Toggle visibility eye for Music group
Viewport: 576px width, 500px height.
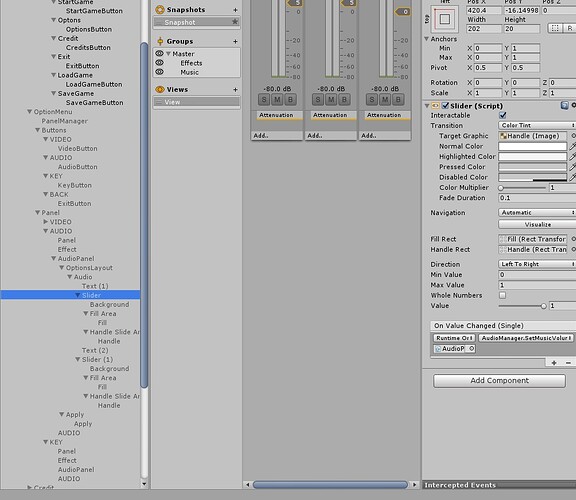click(x=159, y=72)
